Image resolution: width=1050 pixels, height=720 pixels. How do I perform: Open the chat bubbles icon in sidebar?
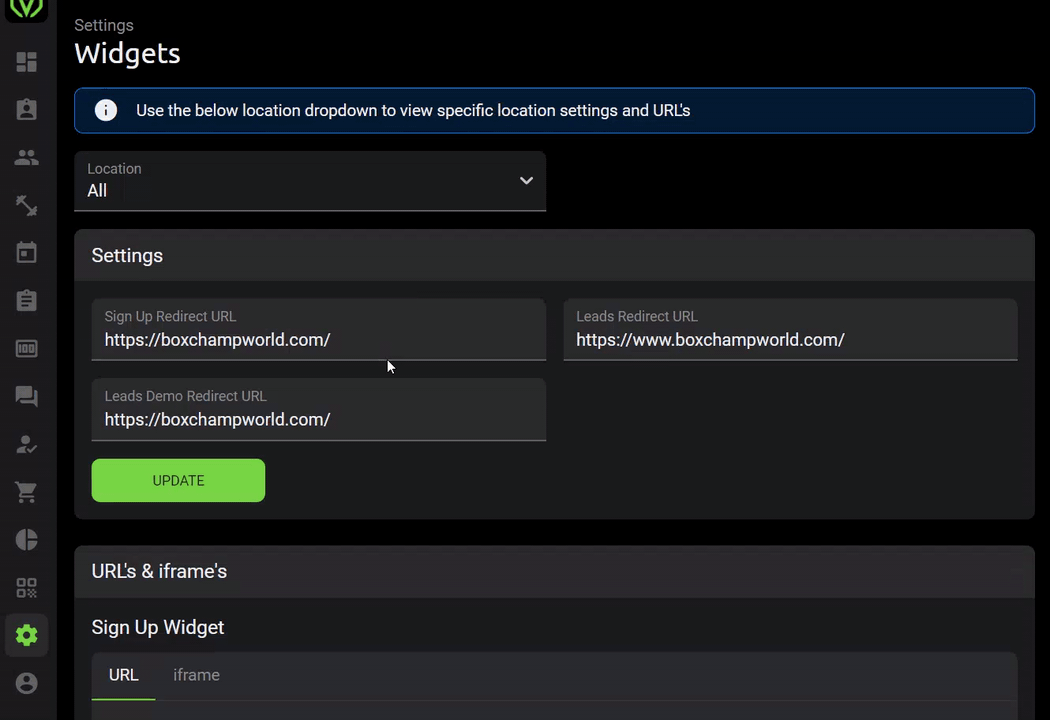[x=26, y=396]
